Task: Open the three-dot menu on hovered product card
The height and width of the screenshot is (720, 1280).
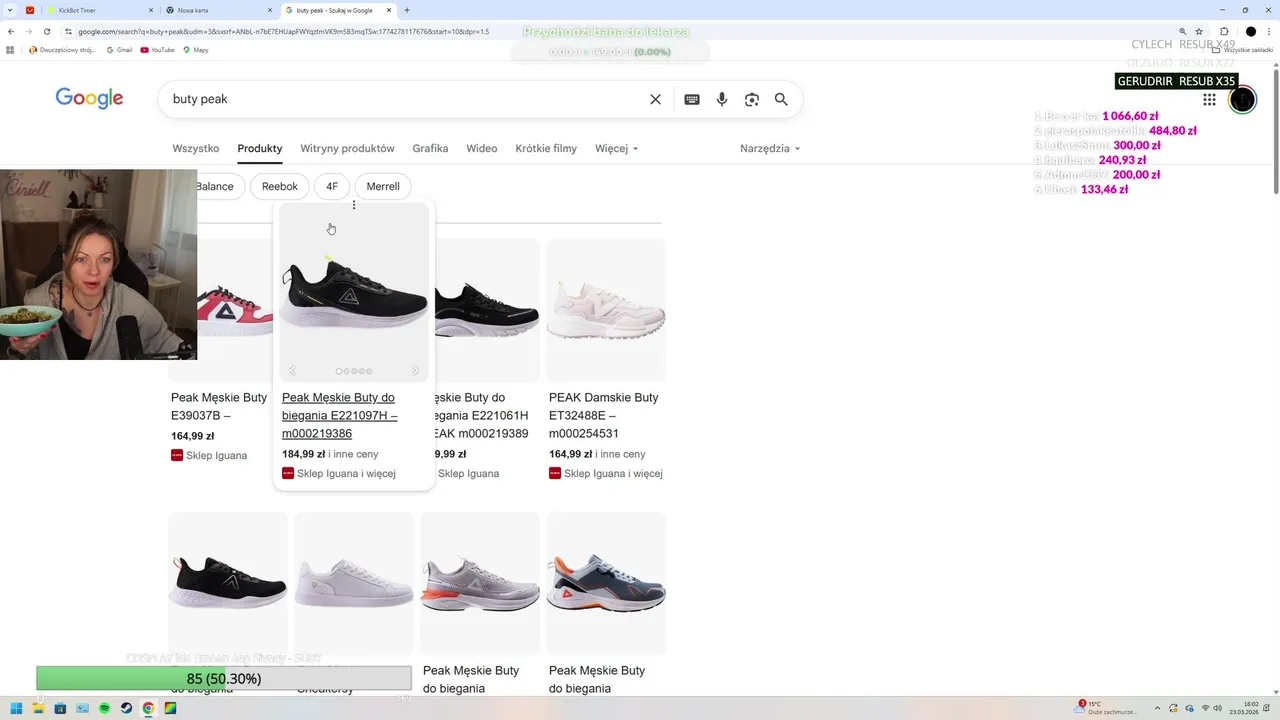Action: [x=353, y=205]
